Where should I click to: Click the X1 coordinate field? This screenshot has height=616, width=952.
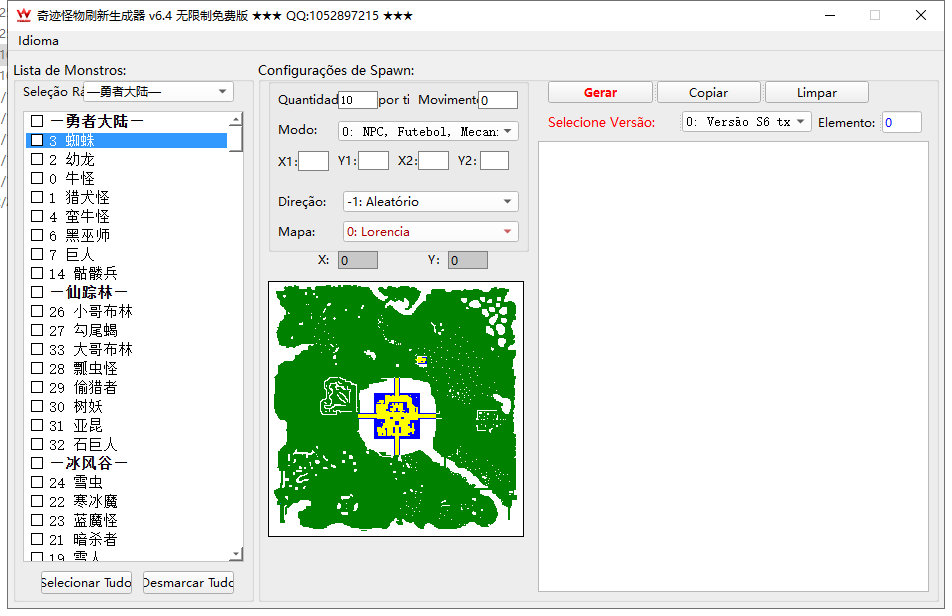pyautogui.click(x=313, y=161)
